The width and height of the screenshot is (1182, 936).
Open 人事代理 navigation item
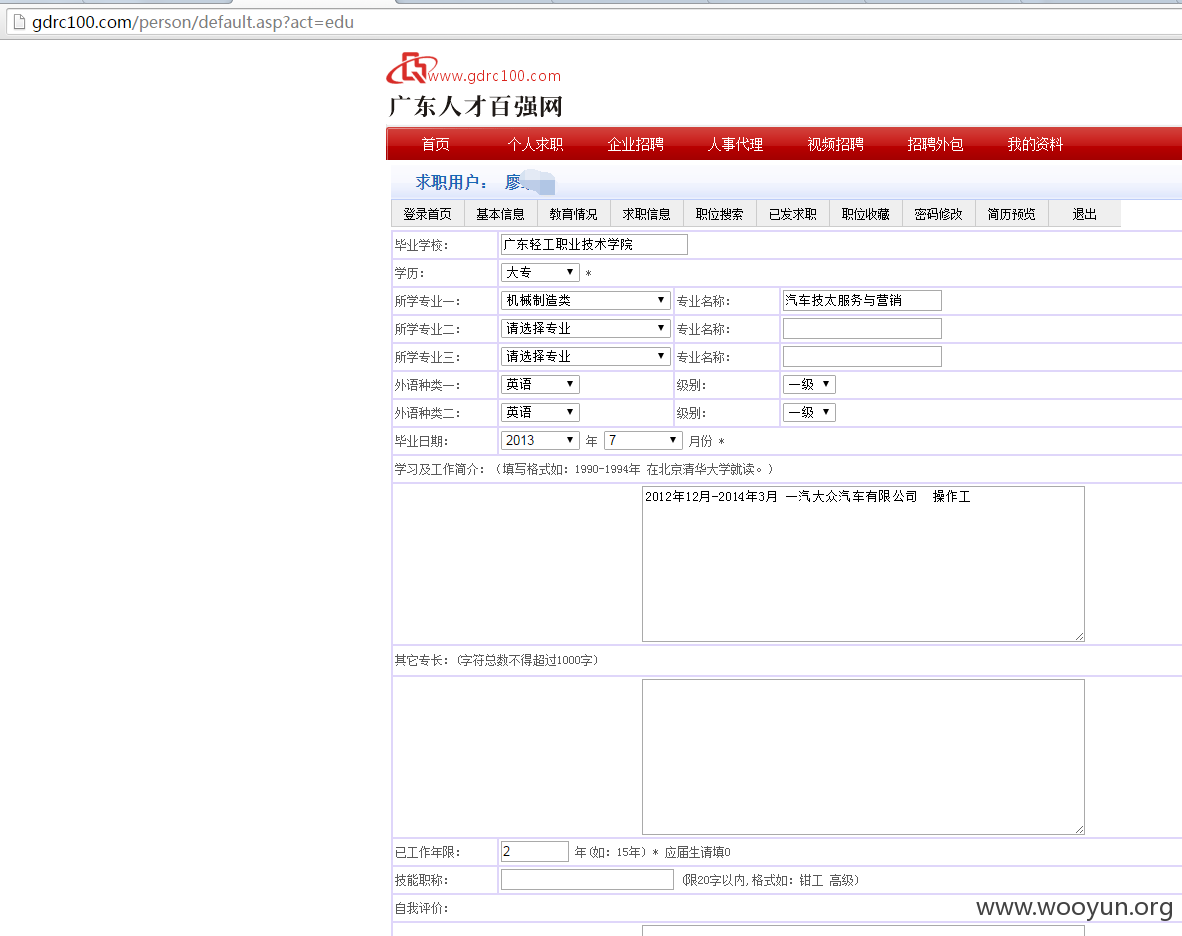735,144
